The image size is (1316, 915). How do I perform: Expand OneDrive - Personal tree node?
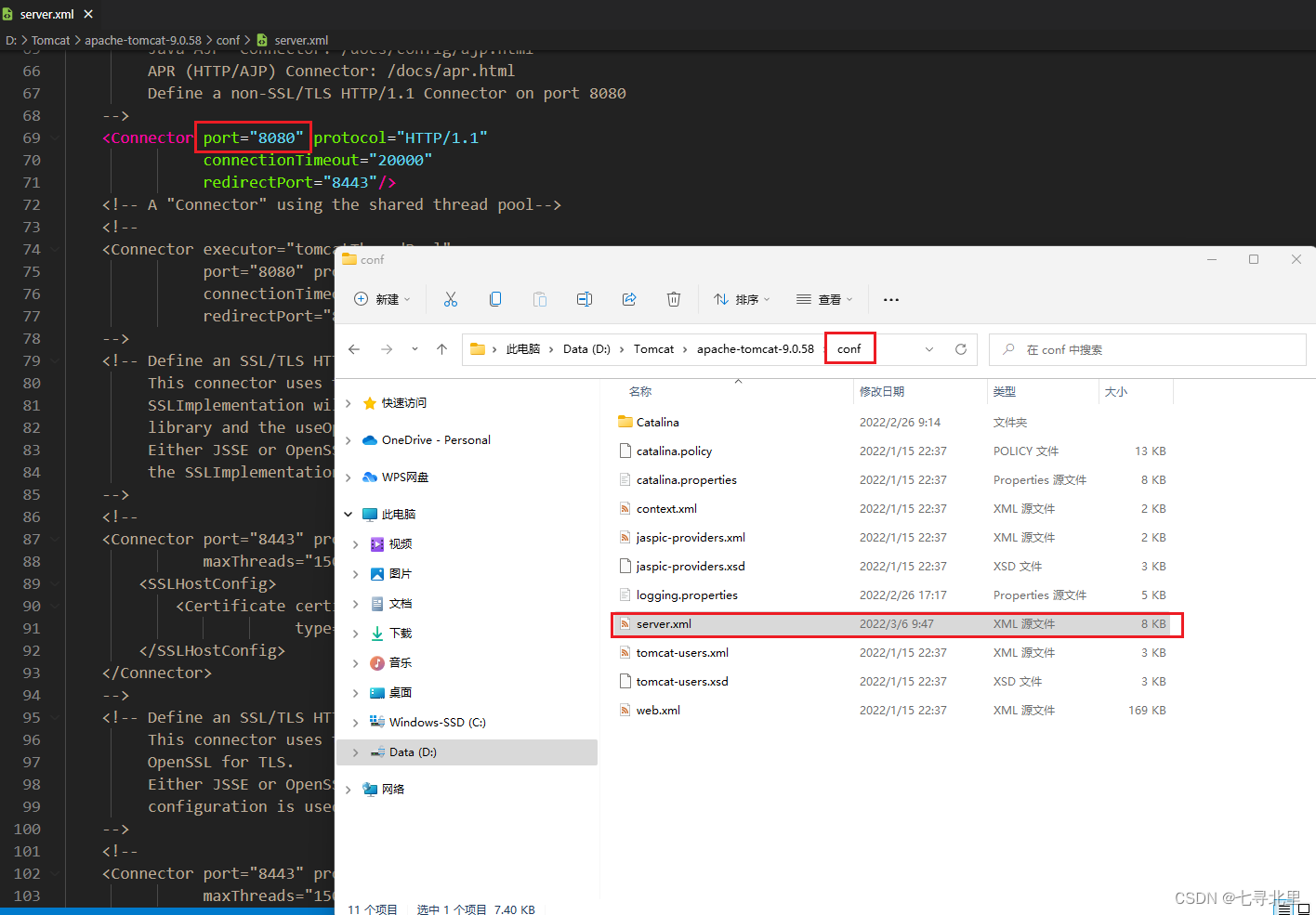pos(349,440)
